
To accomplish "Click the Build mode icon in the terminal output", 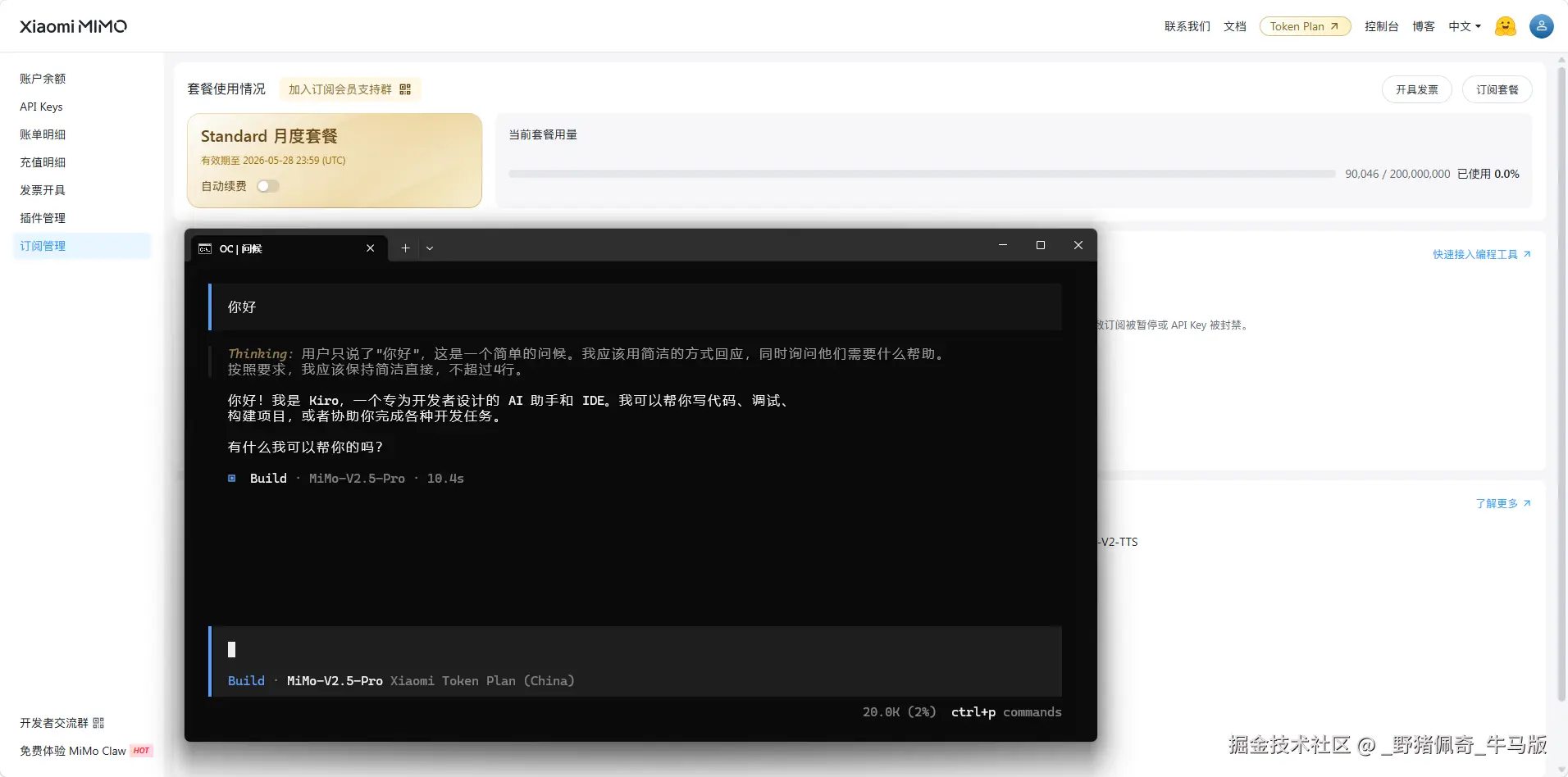I will tap(232, 479).
